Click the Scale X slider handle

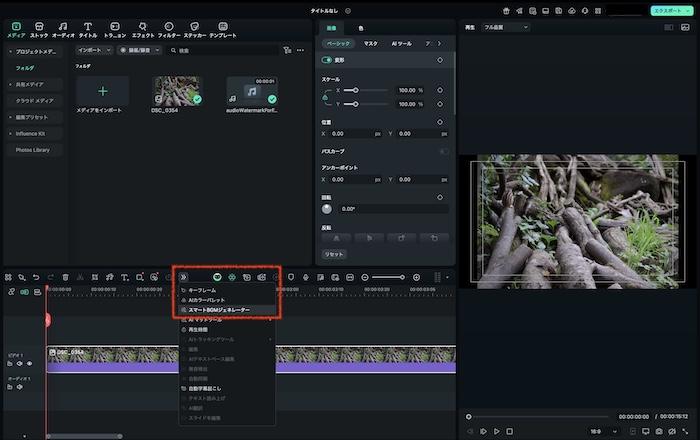[357, 90]
